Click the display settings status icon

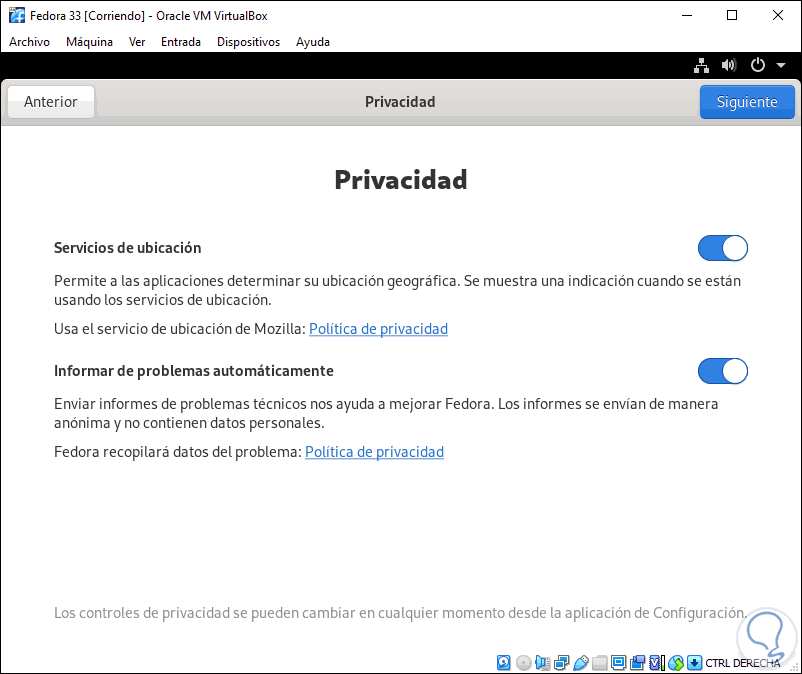tap(618, 663)
